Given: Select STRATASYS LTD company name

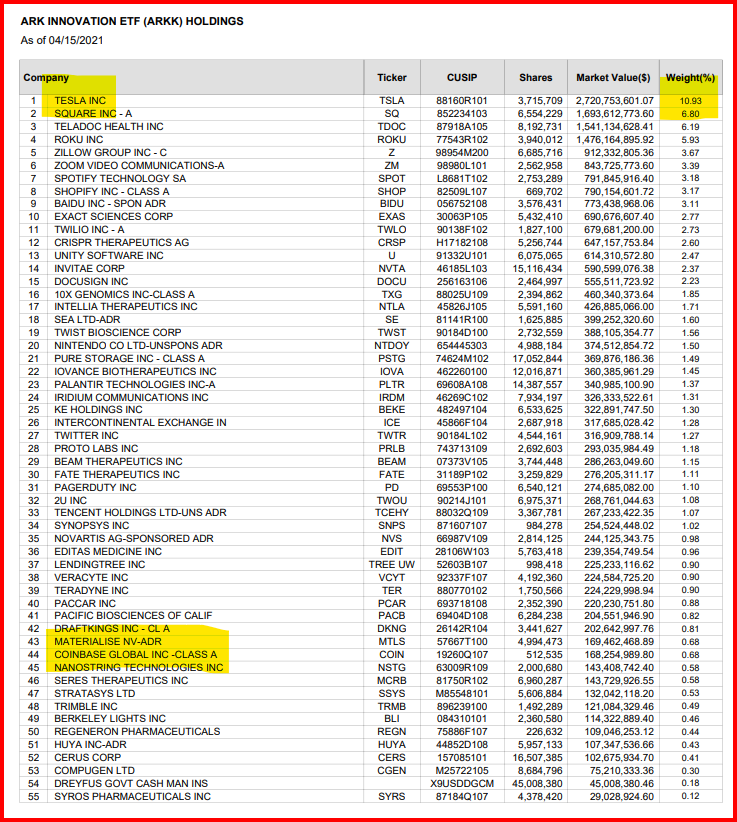Looking at the screenshot, I should (x=95, y=694).
